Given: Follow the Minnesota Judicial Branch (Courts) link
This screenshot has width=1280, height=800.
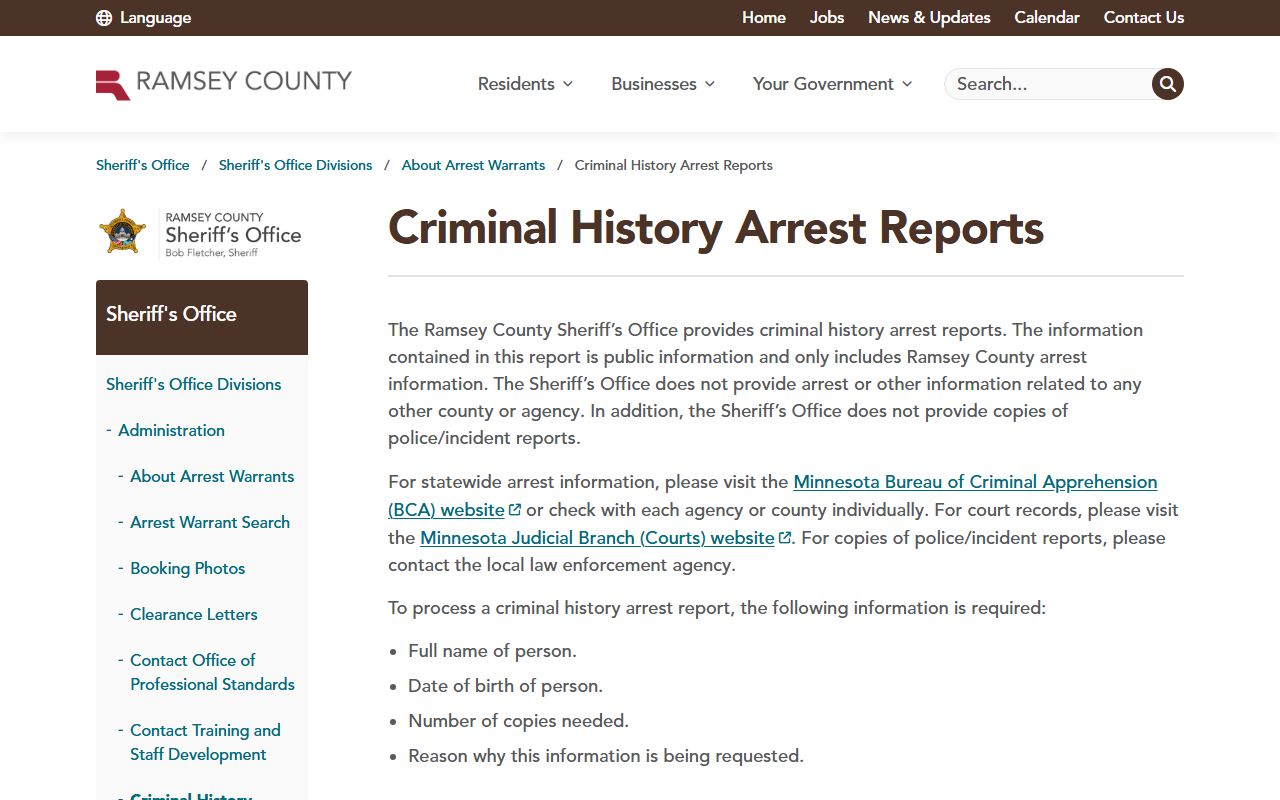Looking at the screenshot, I should [x=597, y=538].
